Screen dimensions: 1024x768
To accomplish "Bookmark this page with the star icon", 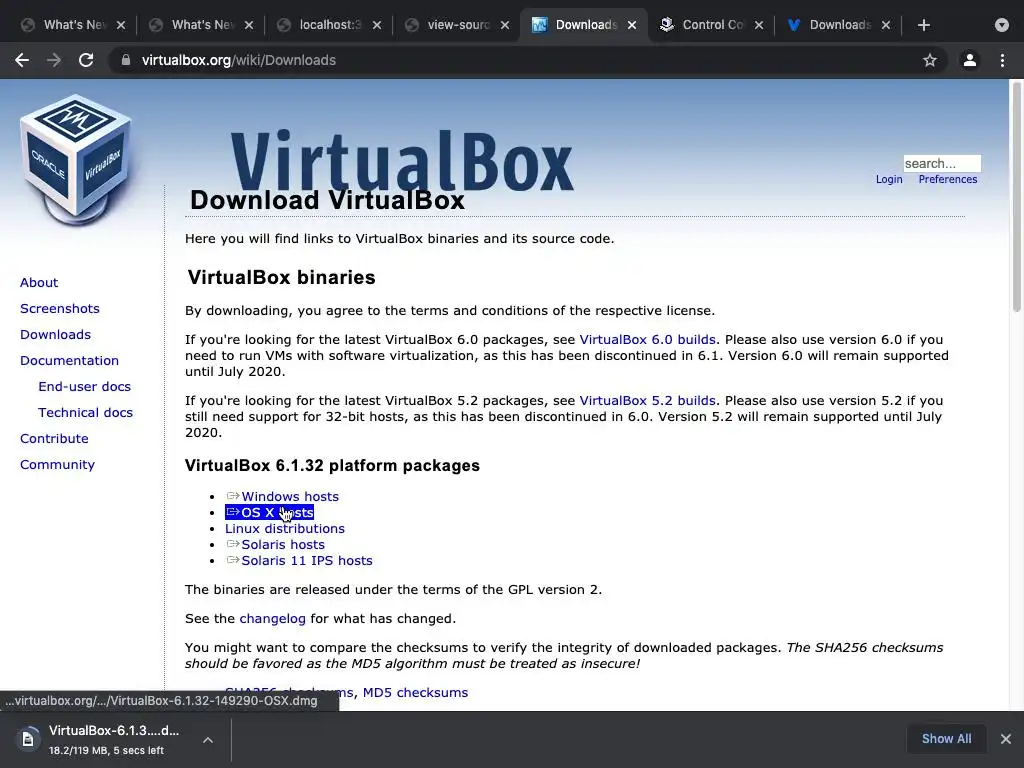I will [930, 60].
